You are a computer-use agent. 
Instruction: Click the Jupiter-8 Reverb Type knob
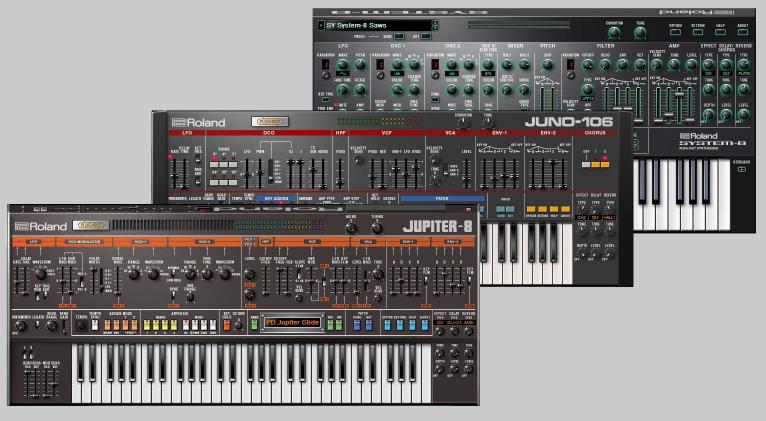(x=468, y=331)
